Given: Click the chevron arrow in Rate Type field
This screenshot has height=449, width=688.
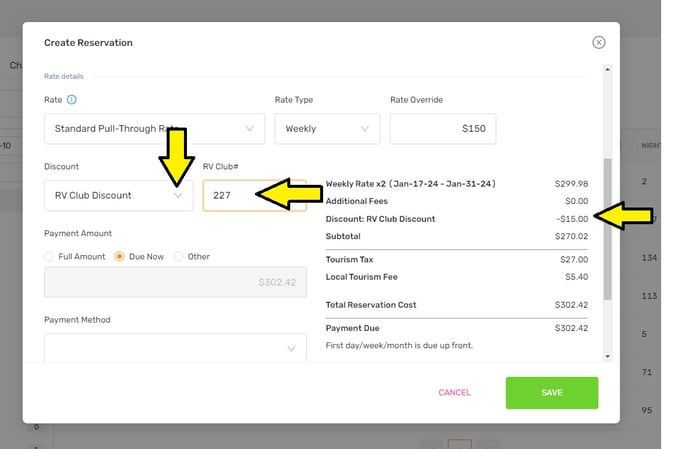Looking at the screenshot, I should 364,129.
